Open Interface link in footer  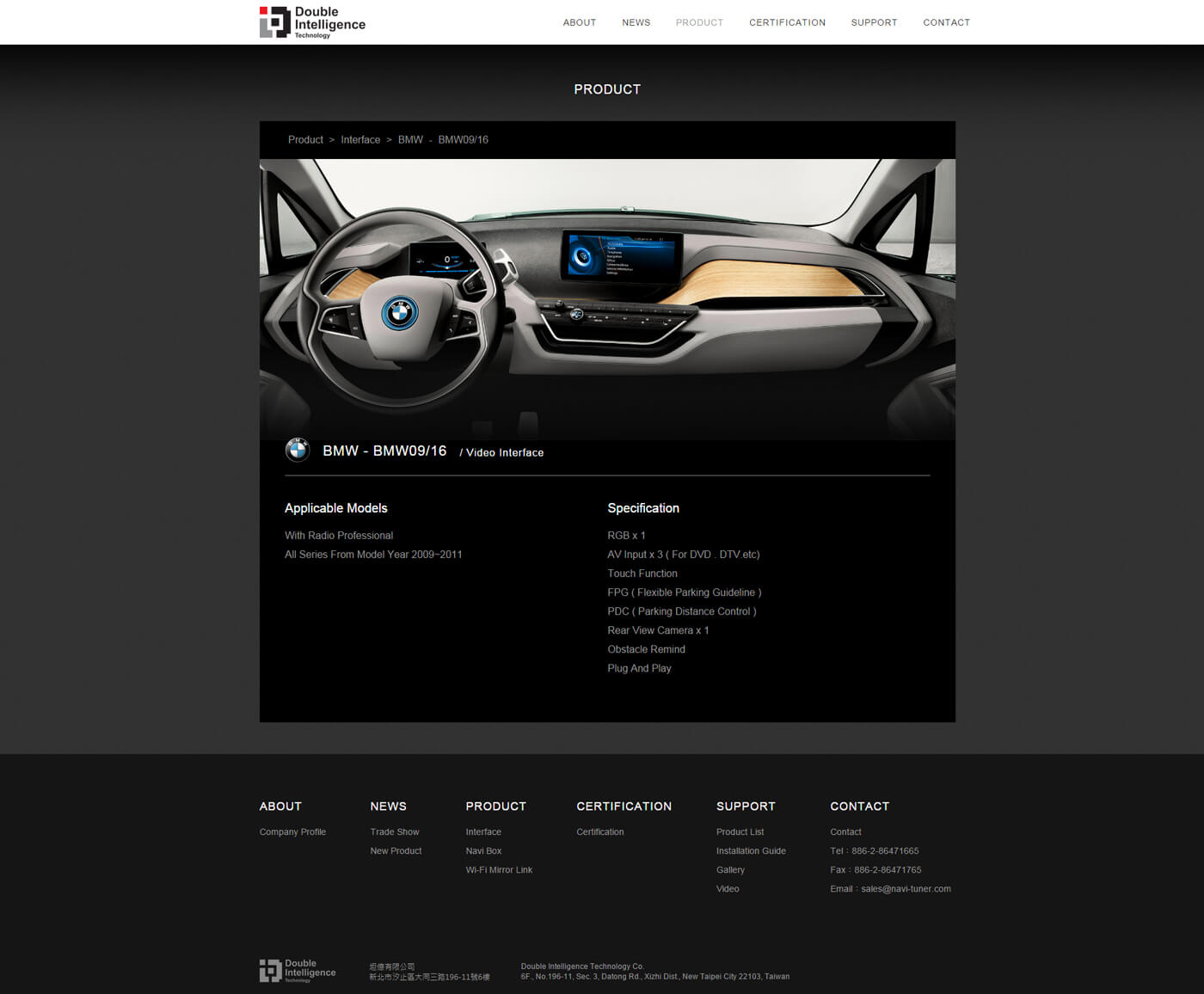[x=483, y=832]
